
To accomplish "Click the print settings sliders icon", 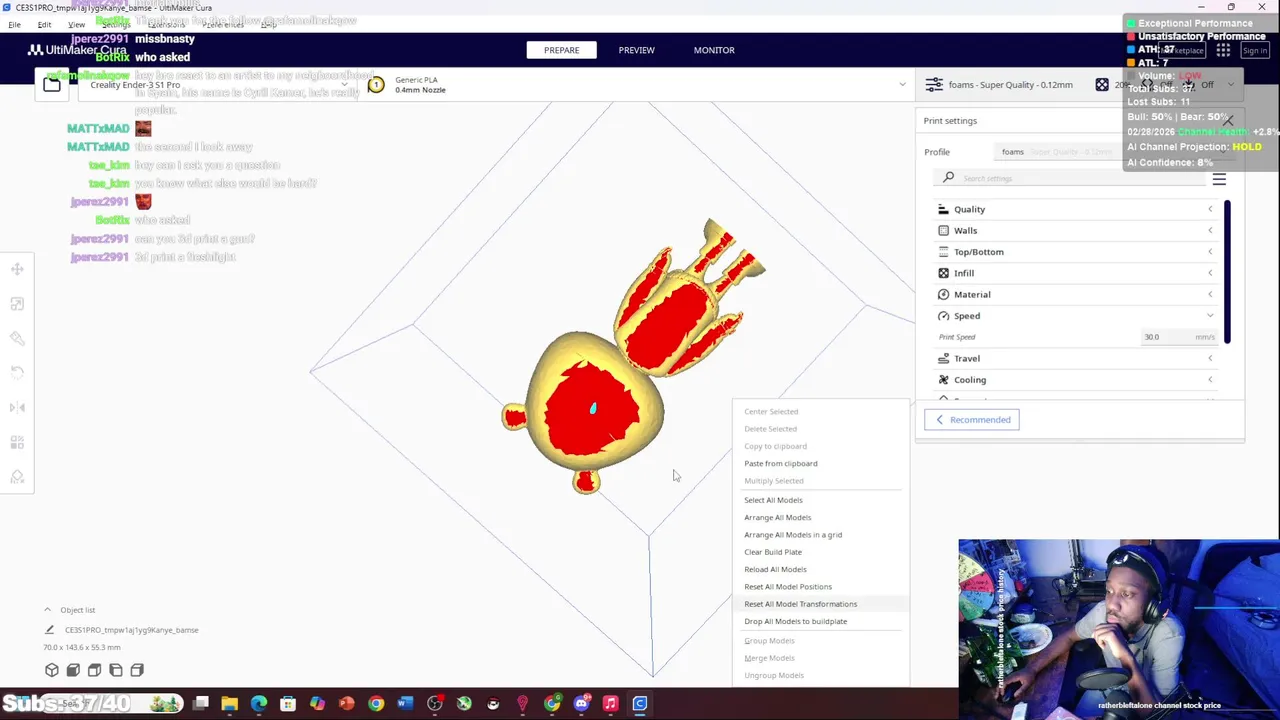I will [x=934, y=85].
